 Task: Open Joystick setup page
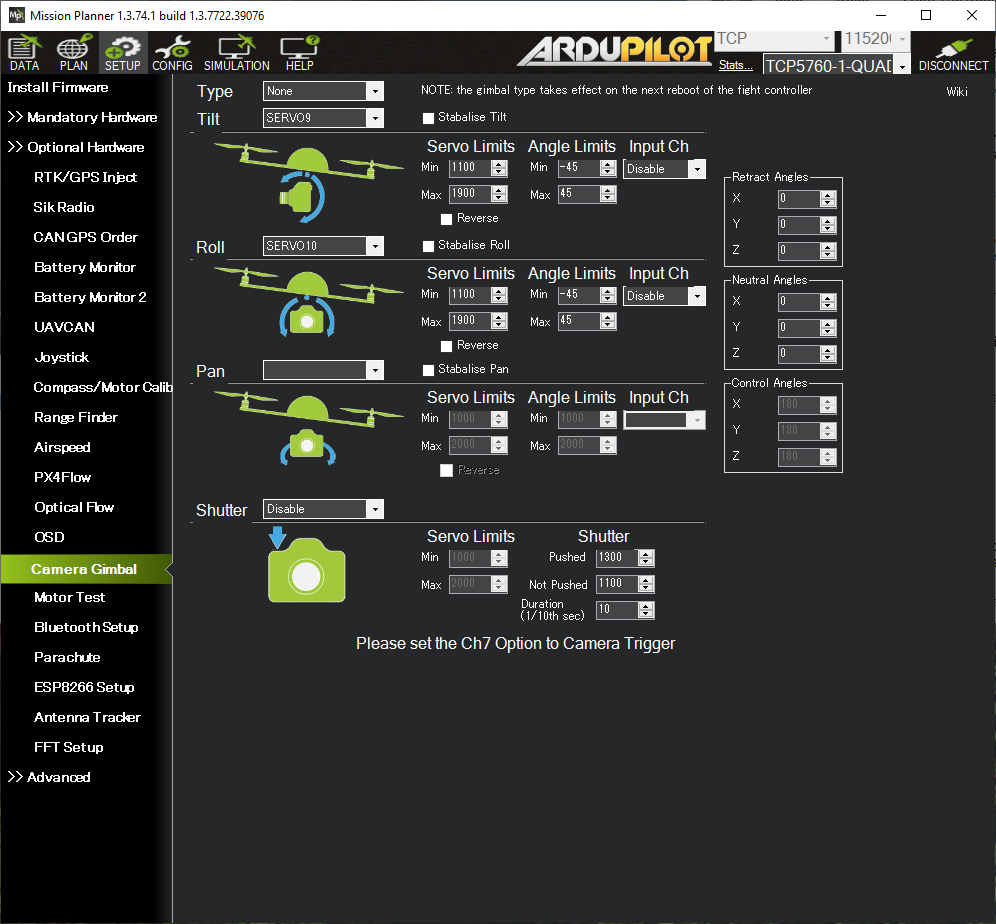point(61,357)
